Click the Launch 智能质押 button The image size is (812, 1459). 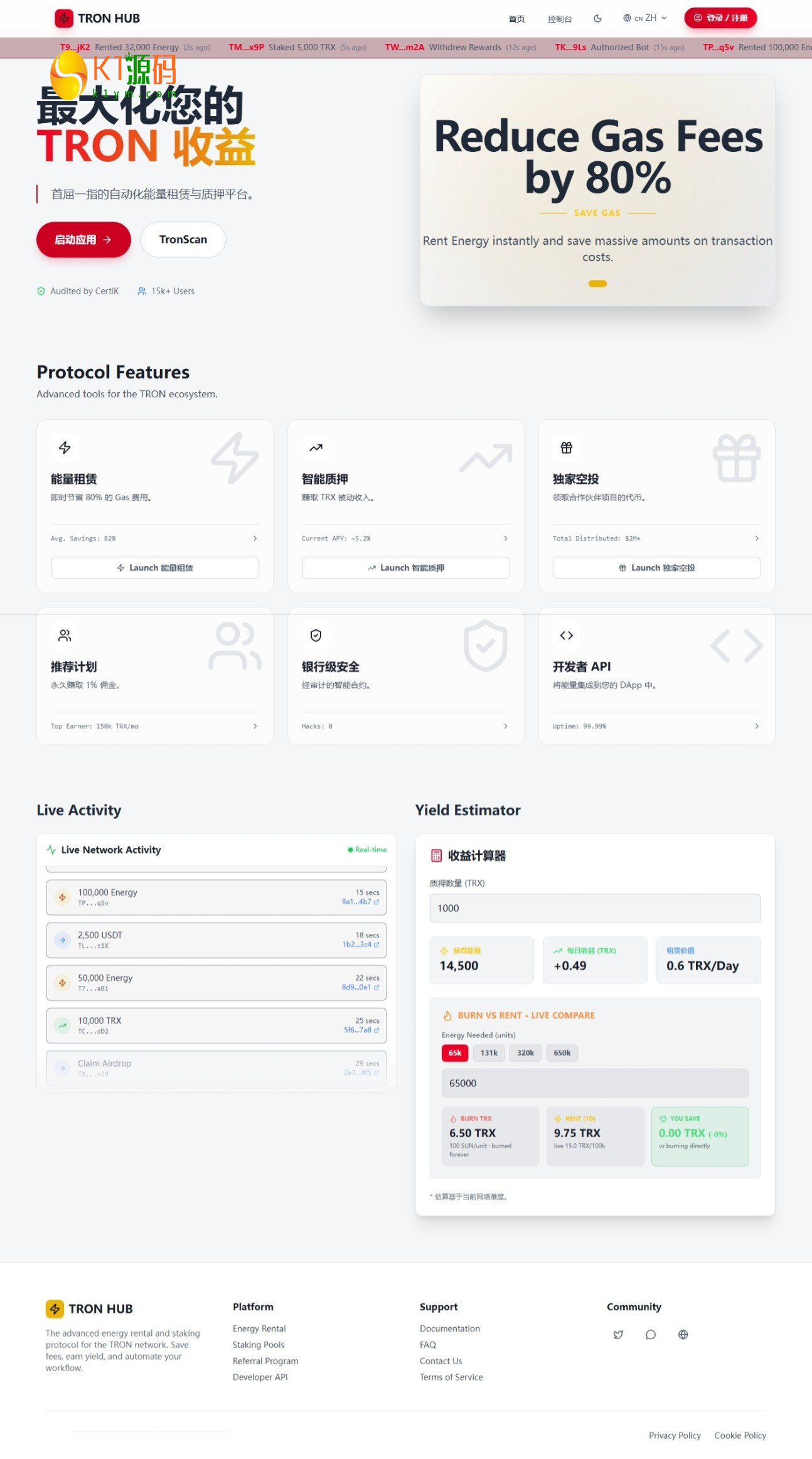point(406,568)
